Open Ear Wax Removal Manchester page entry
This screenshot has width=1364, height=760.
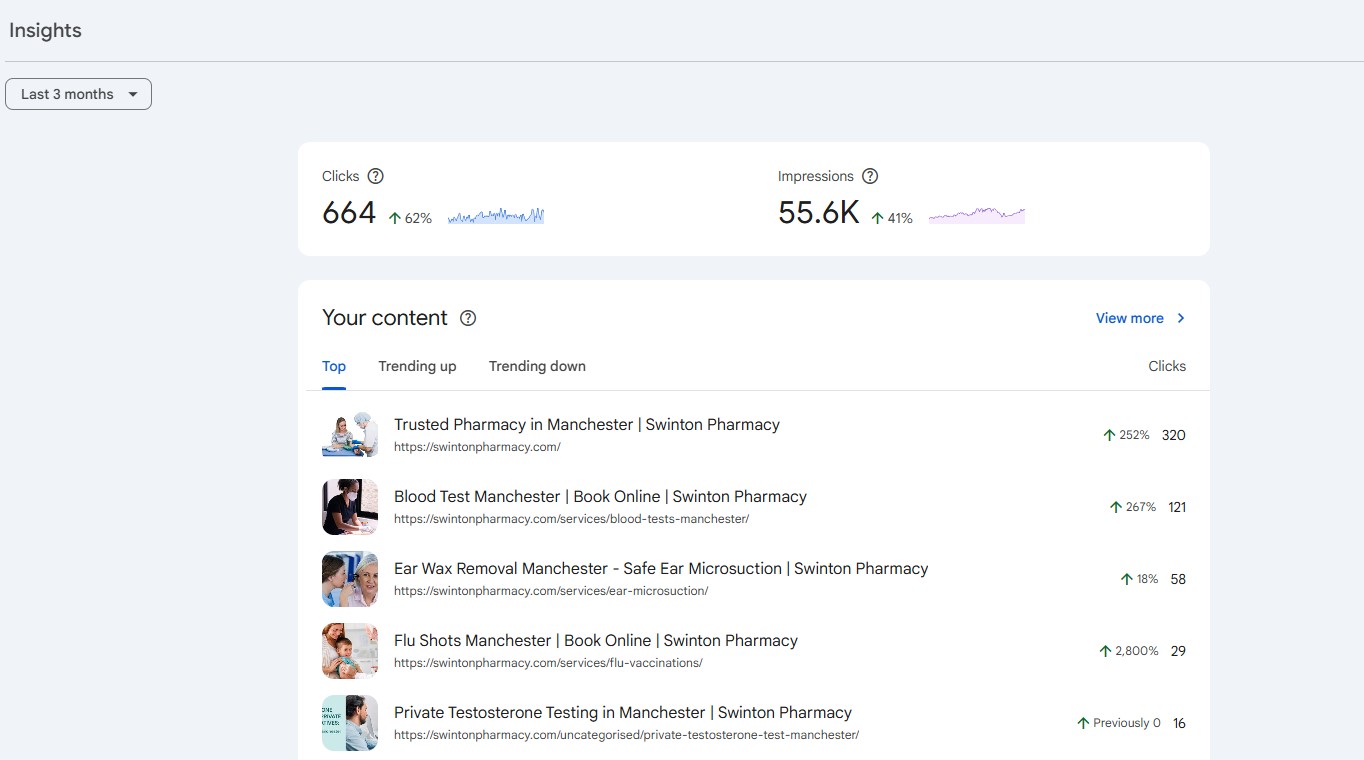pos(660,569)
